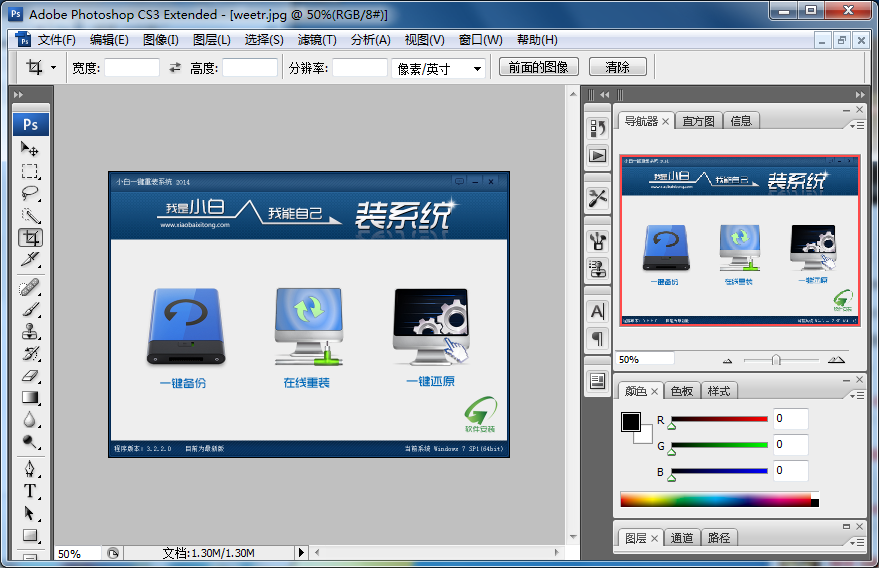
Task: Select the Crop tool in toolbox
Action: [x=30, y=238]
